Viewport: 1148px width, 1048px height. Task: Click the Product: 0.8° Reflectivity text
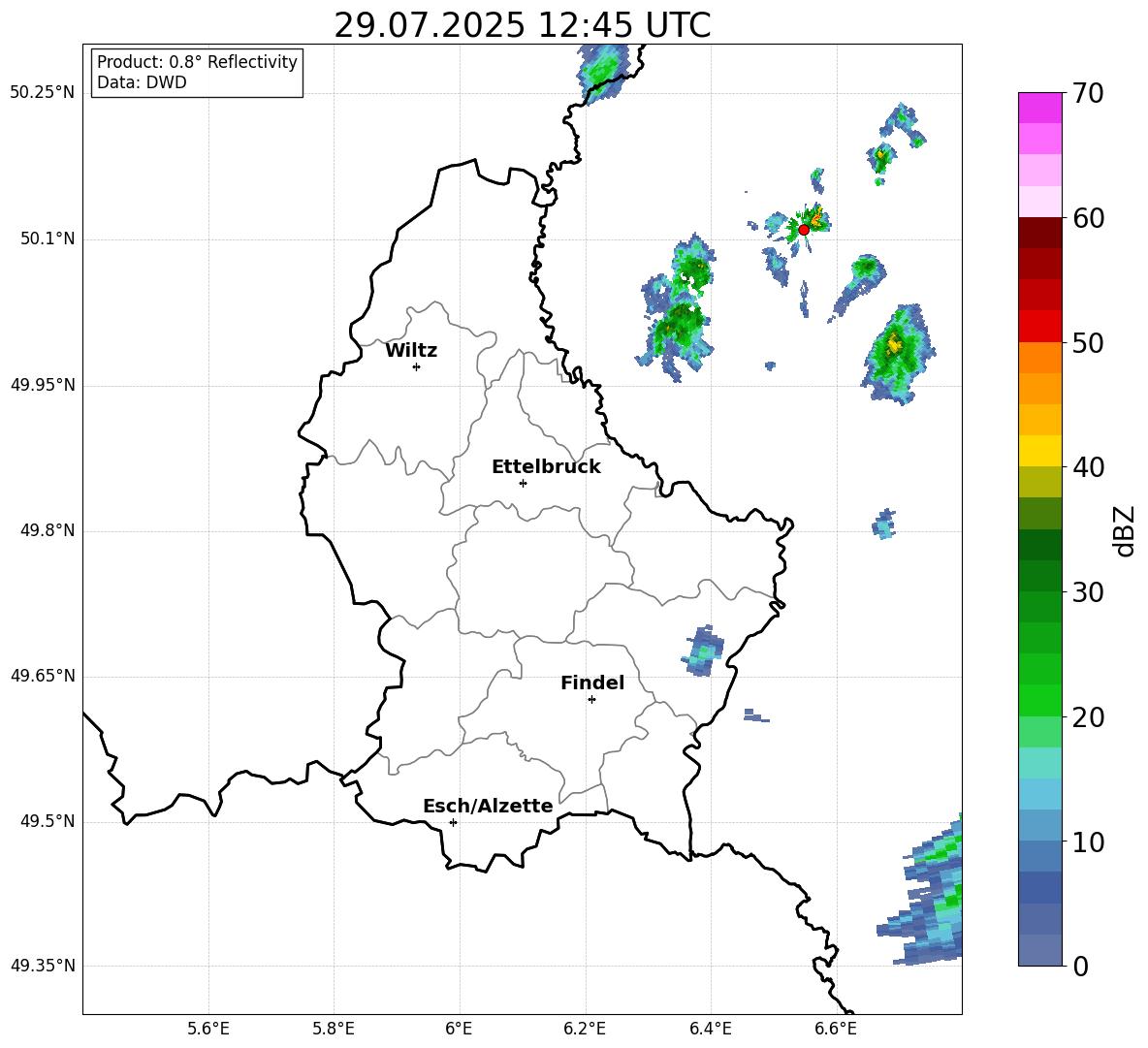click(x=197, y=62)
